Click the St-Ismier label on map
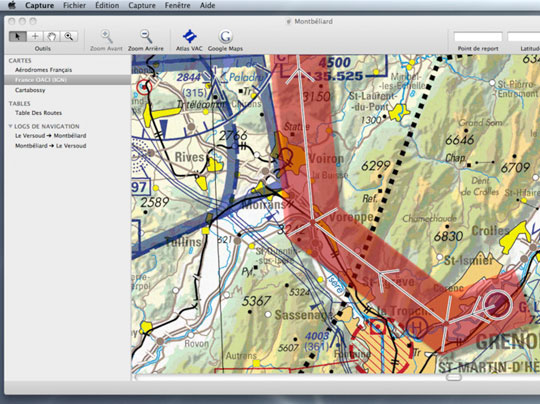 click(468, 260)
